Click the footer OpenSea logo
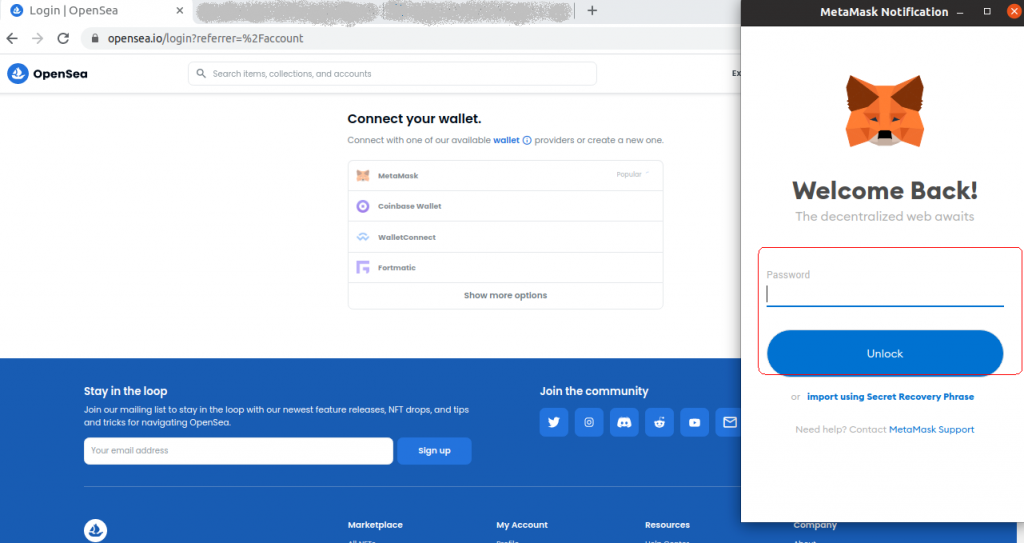Screen dimensions: 1024x543 (95, 530)
